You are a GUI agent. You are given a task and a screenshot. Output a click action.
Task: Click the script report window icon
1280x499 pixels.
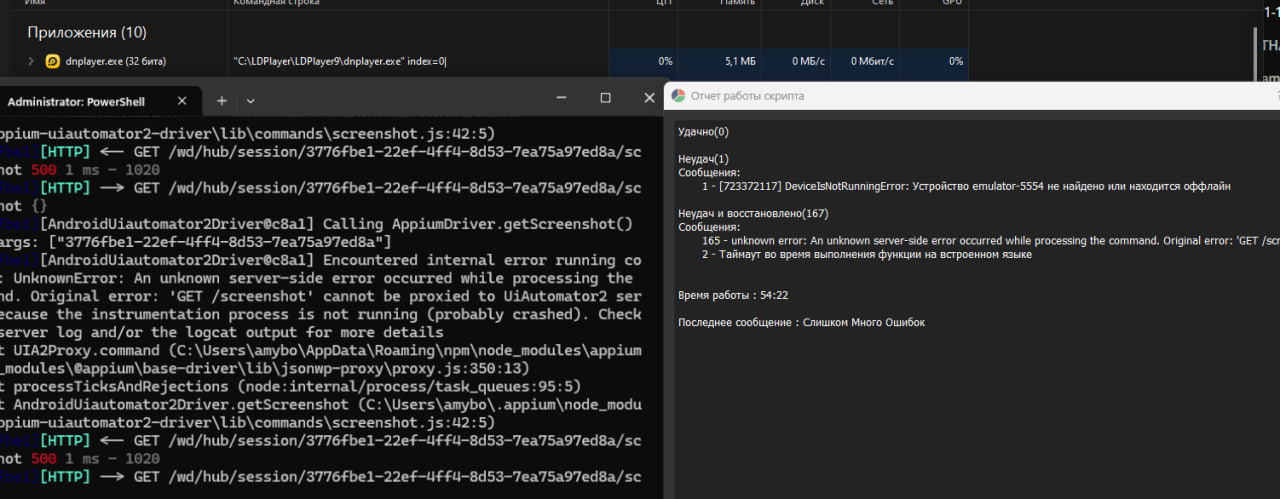[678, 96]
